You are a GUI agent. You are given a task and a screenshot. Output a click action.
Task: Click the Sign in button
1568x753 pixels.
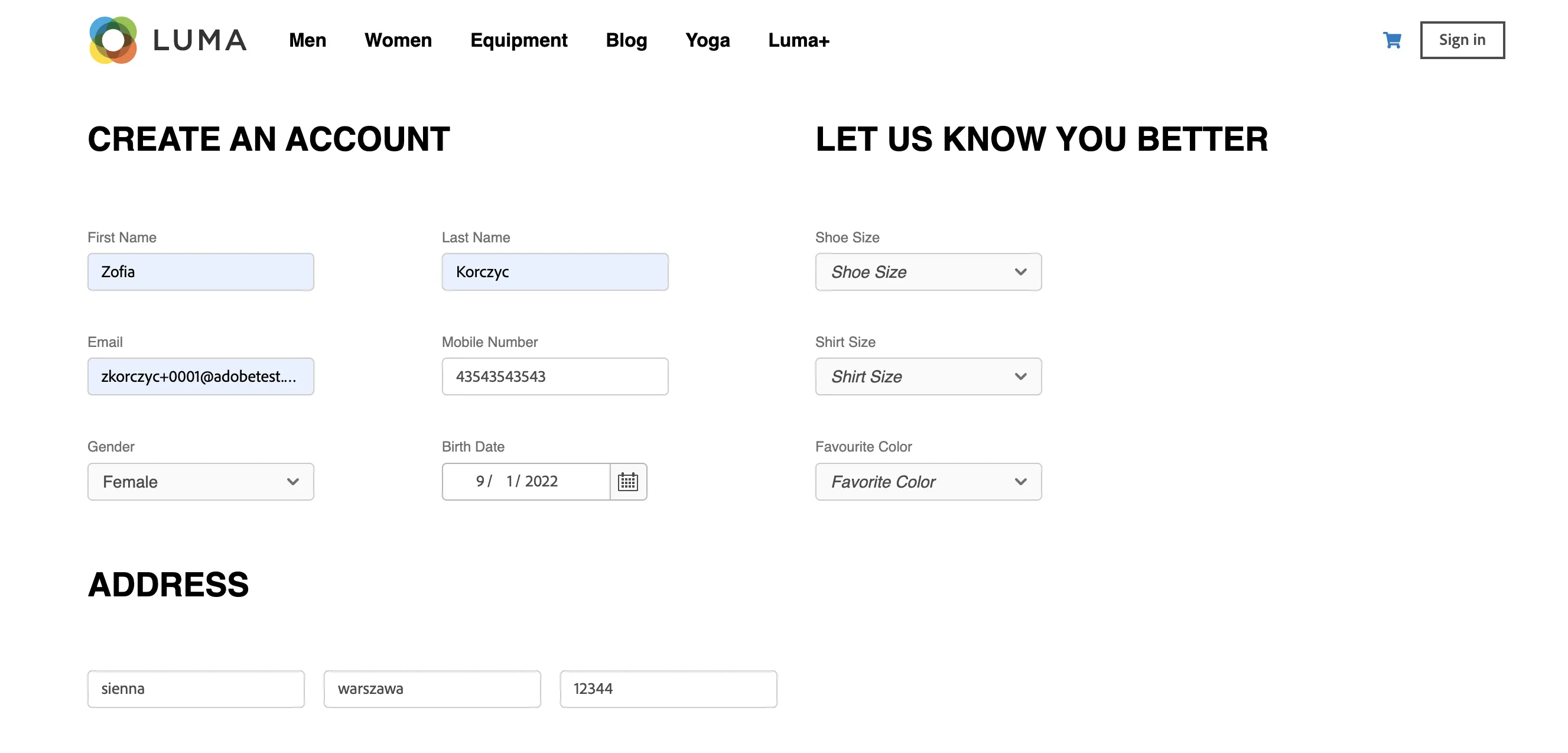tap(1462, 40)
